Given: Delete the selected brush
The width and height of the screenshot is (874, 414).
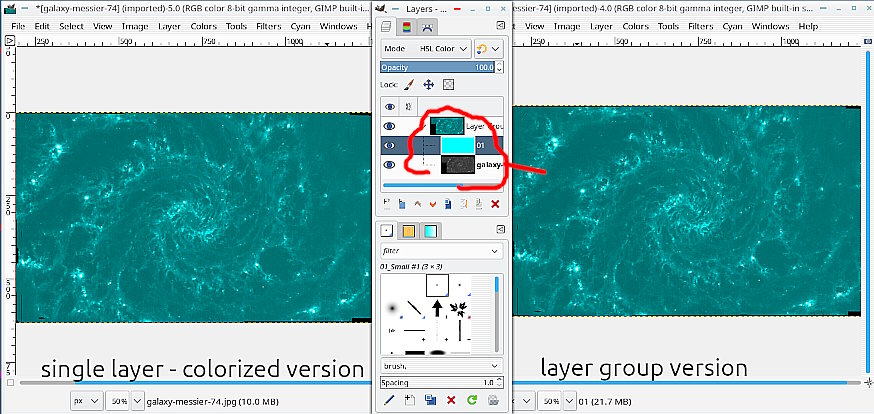Looking at the screenshot, I should click(x=451, y=400).
